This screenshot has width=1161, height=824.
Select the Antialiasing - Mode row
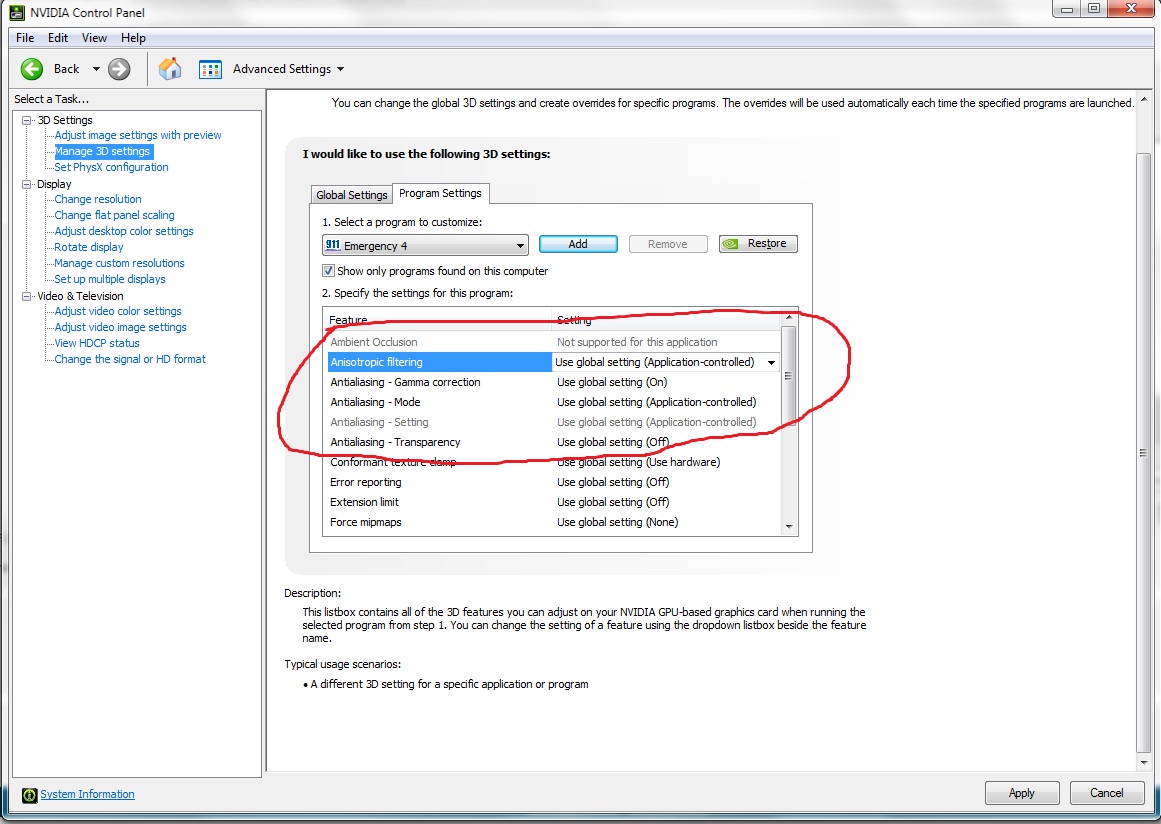(552, 402)
